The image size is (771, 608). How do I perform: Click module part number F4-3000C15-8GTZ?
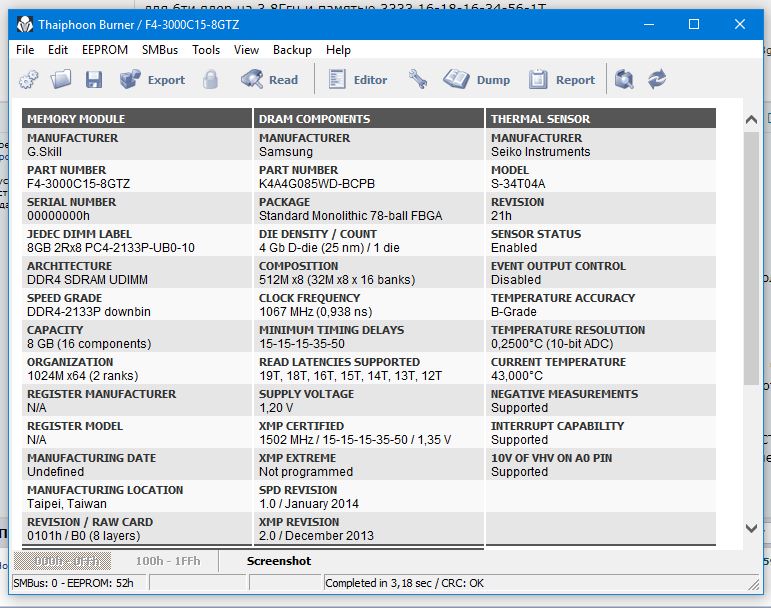[79, 184]
